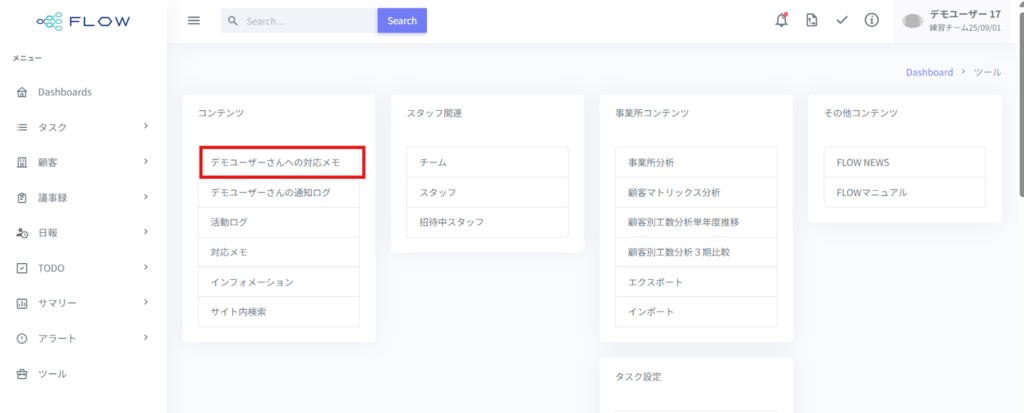Toggle the hamburger menu icon
Image resolution: width=1024 pixels, height=413 pixels.
click(x=194, y=21)
